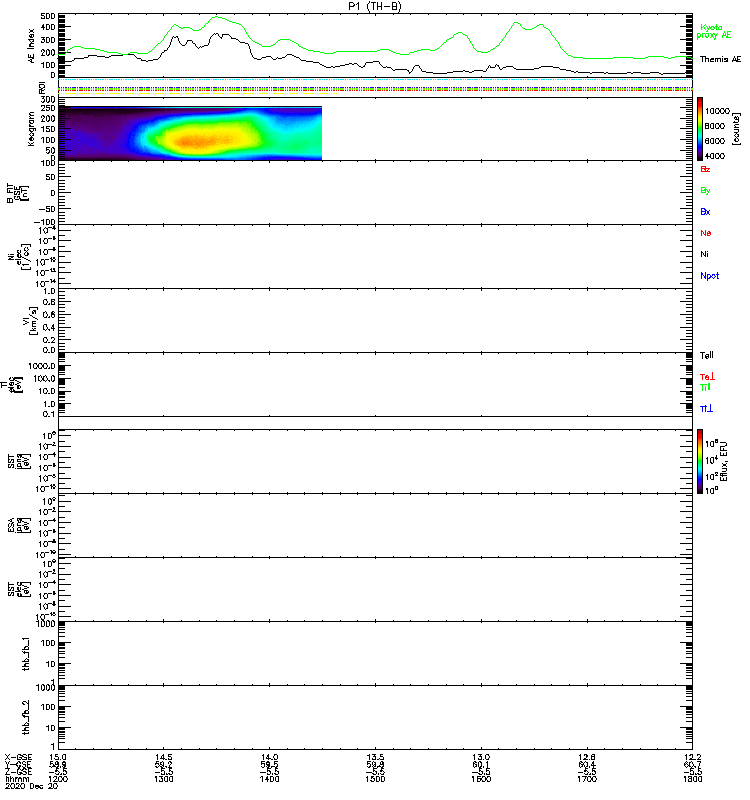Click the '10000' Keogram color bar tick
The width and height of the screenshot is (750, 800).
point(717,111)
